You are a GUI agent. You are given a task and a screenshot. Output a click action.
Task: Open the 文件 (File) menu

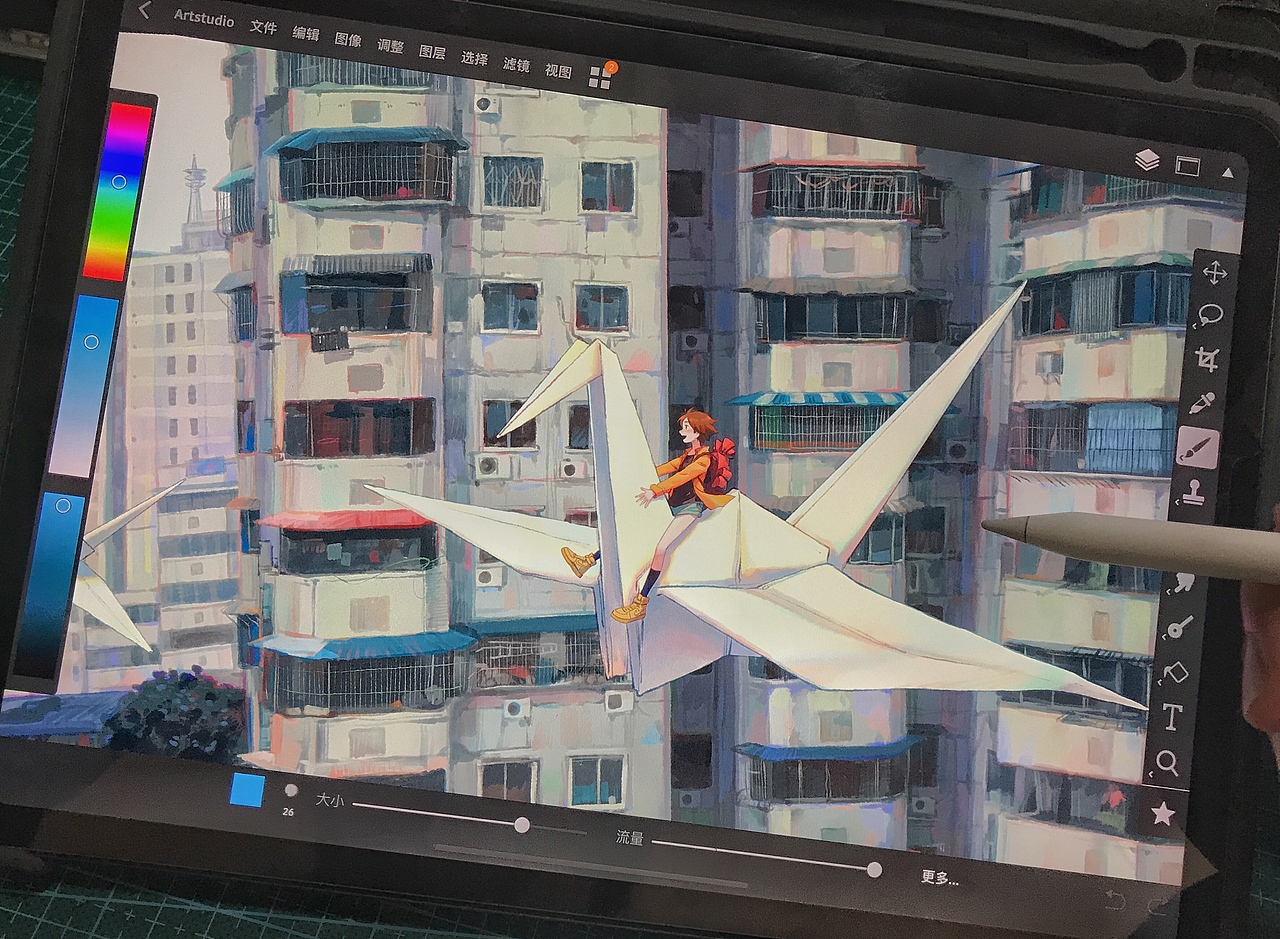tap(263, 27)
